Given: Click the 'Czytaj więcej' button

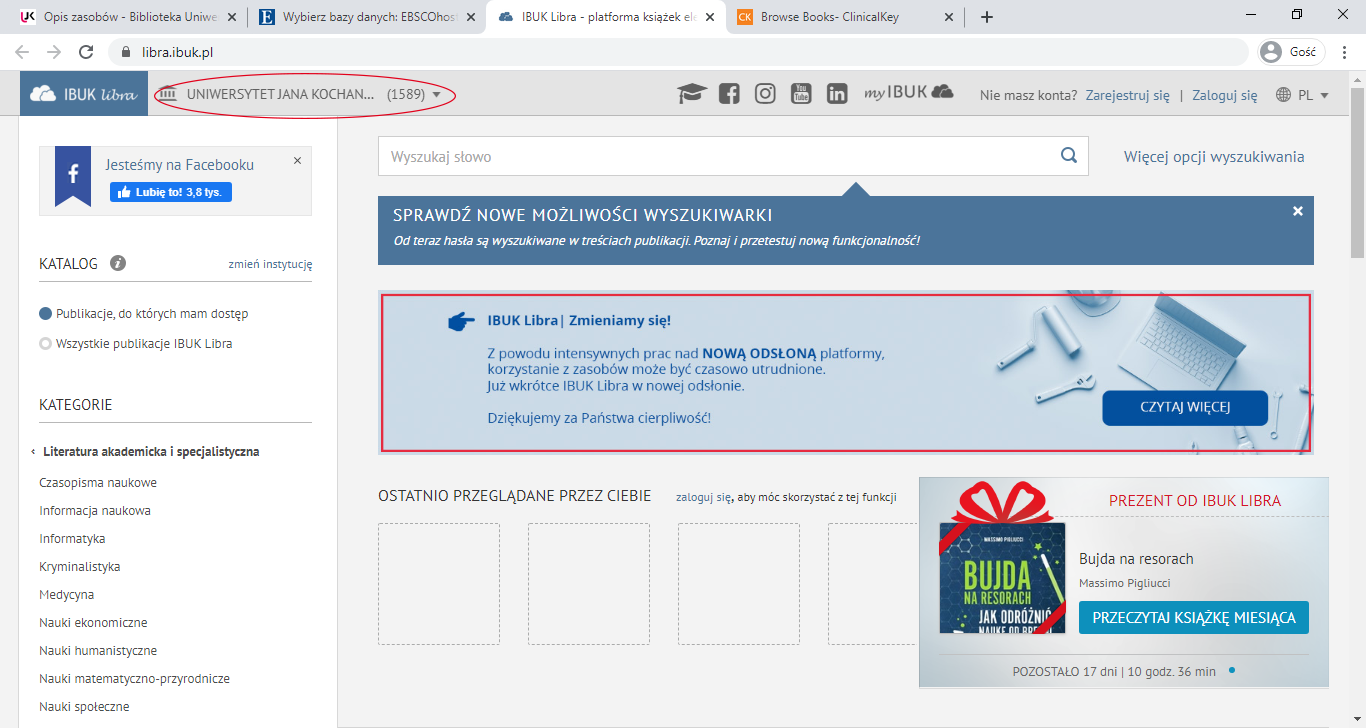Looking at the screenshot, I should coord(1184,408).
